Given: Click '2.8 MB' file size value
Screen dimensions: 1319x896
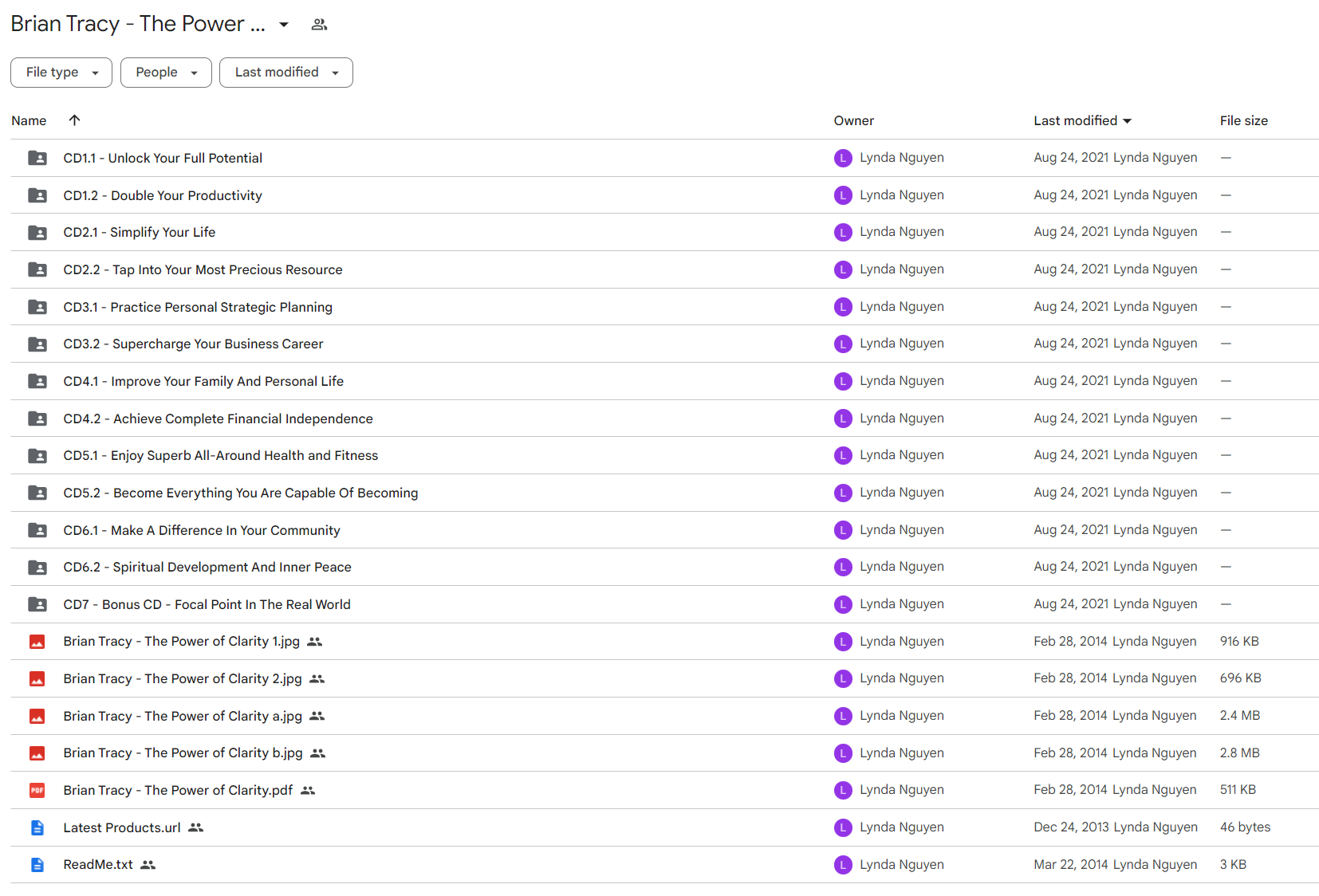Looking at the screenshot, I should [x=1240, y=753].
